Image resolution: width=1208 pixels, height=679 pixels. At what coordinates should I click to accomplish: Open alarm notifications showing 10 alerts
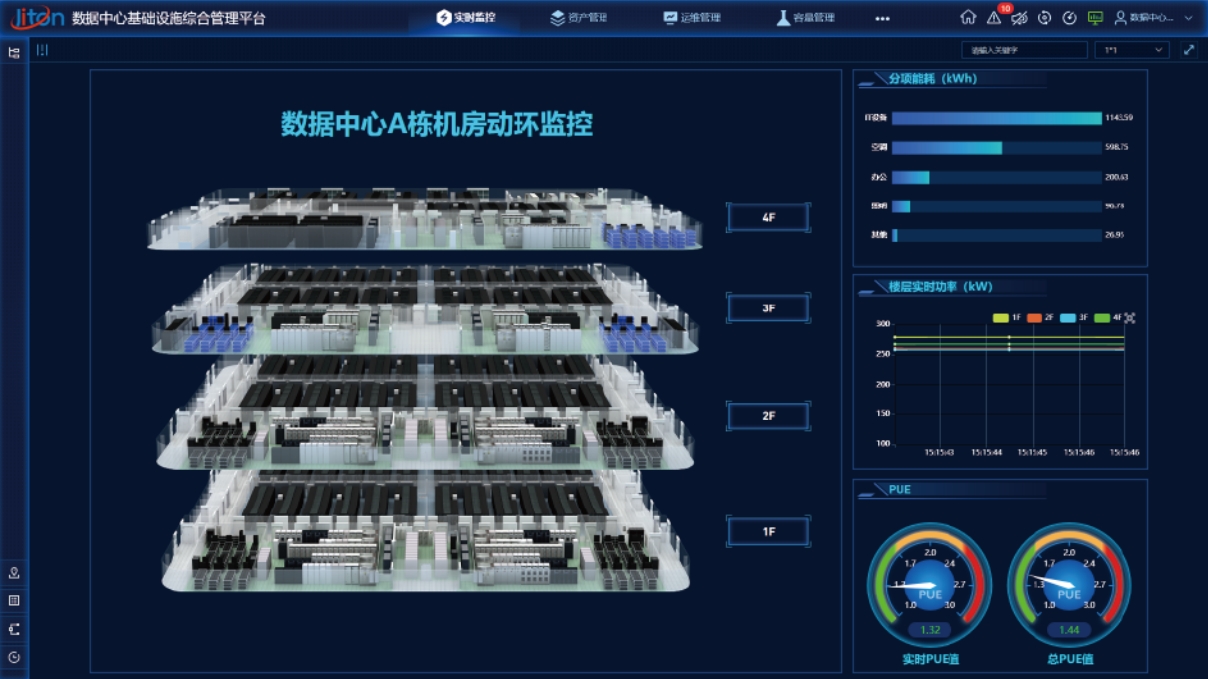[x=994, y=18]
